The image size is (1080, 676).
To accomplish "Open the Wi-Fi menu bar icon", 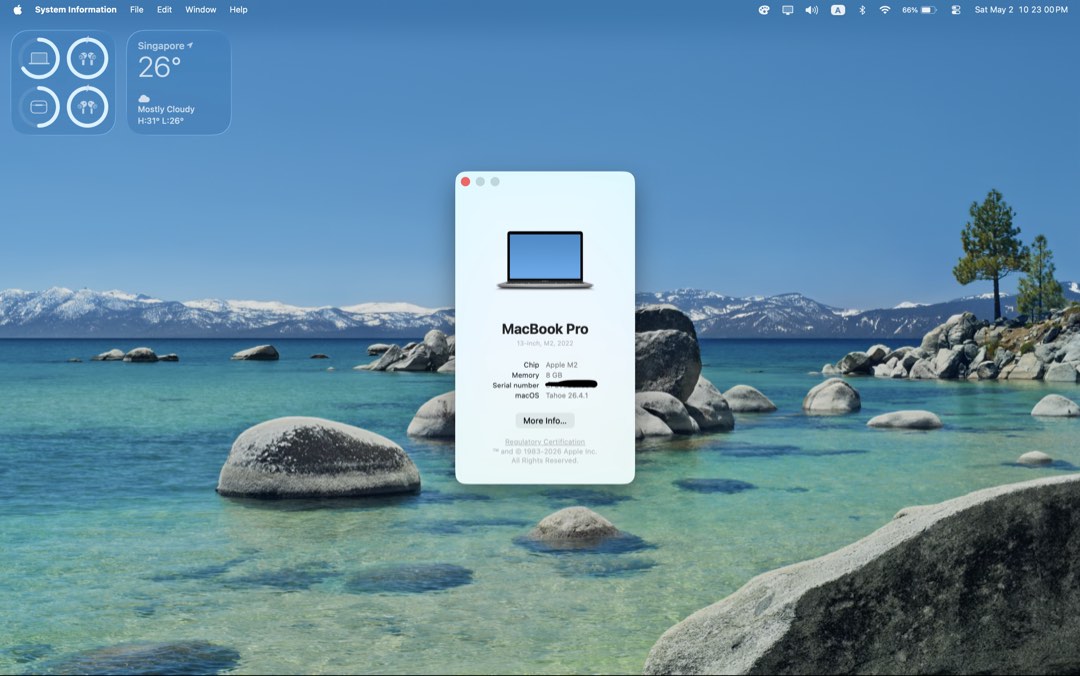I will point(885,10).
